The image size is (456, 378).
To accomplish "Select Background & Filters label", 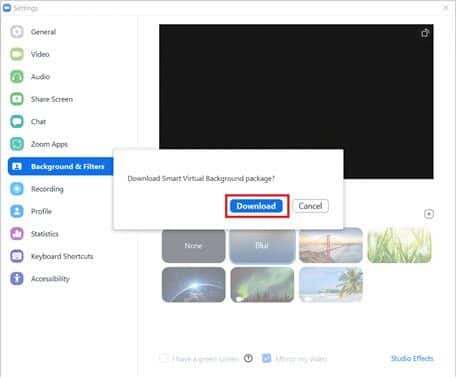I will point(68,166).
